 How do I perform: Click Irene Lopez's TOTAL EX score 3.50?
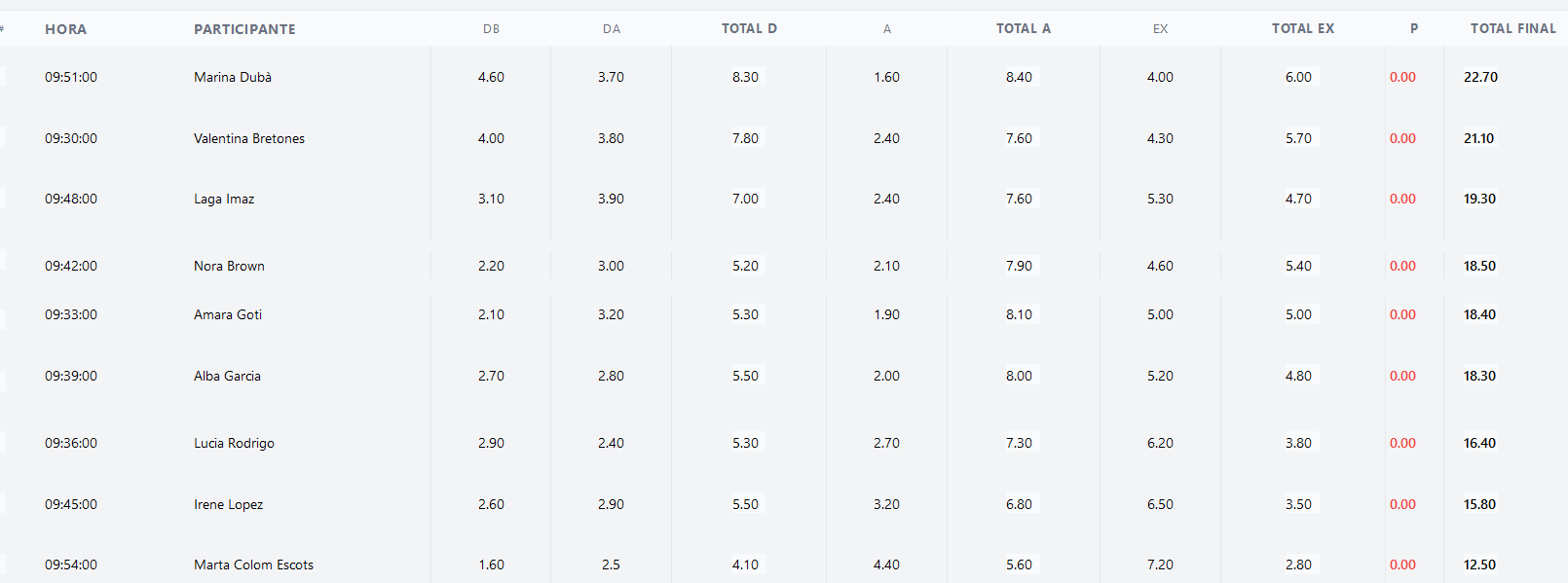tap(1298, 504)
